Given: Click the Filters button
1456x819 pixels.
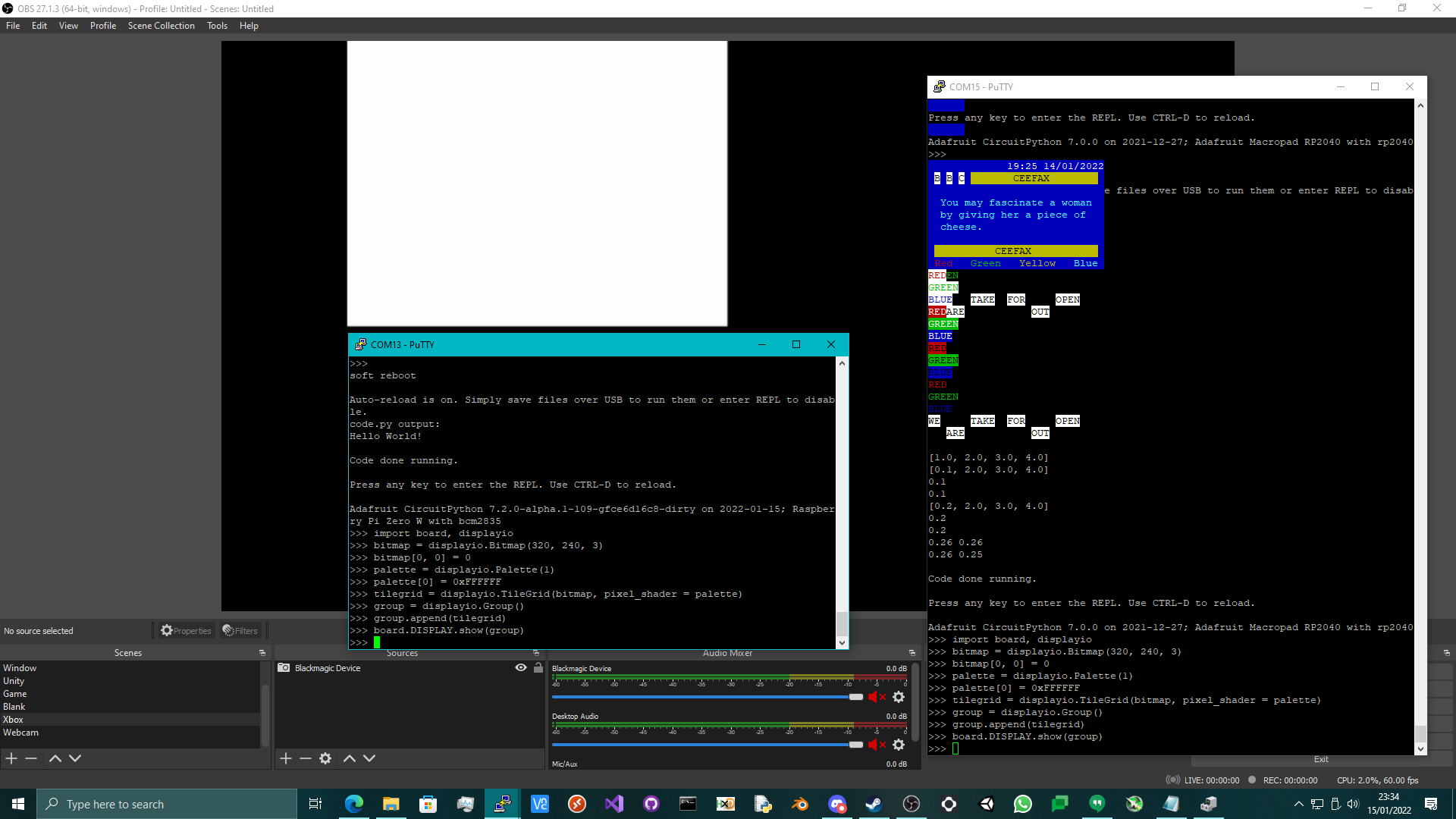Looking at the screenshot, I should [x=240, y=631].
